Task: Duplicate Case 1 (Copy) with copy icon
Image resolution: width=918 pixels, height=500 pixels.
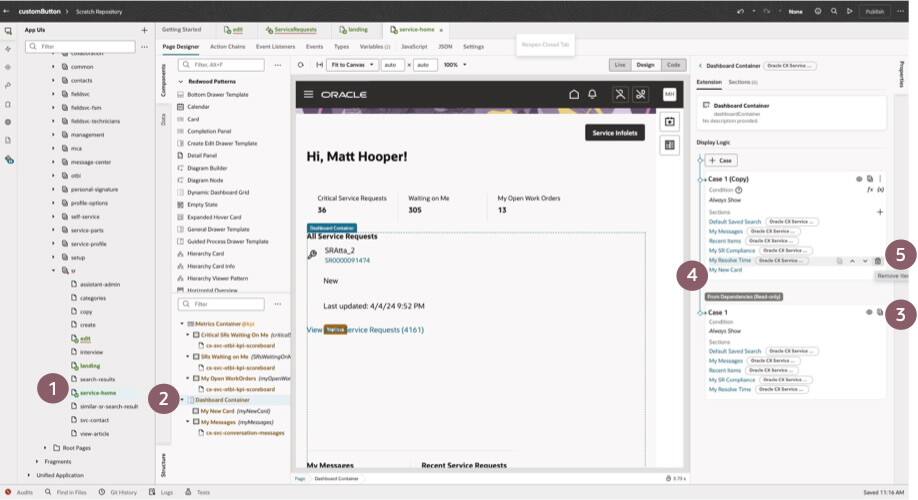Action: click(x=870, y=179)
